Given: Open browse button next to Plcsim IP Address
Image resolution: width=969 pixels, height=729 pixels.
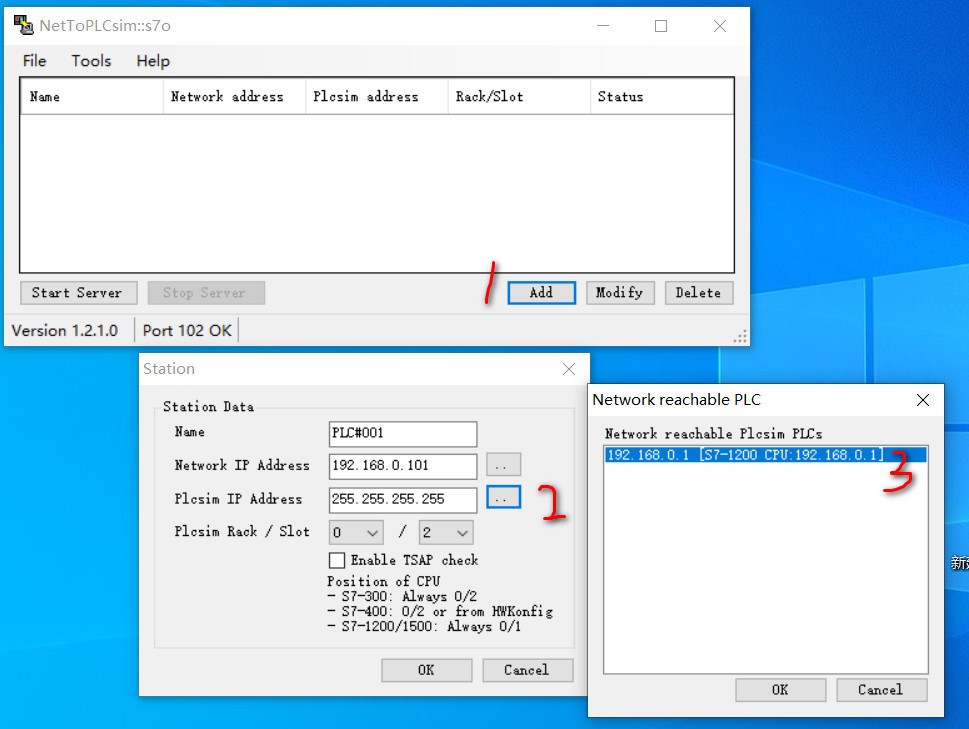Looking at the screenshot, I should (503, 497).
